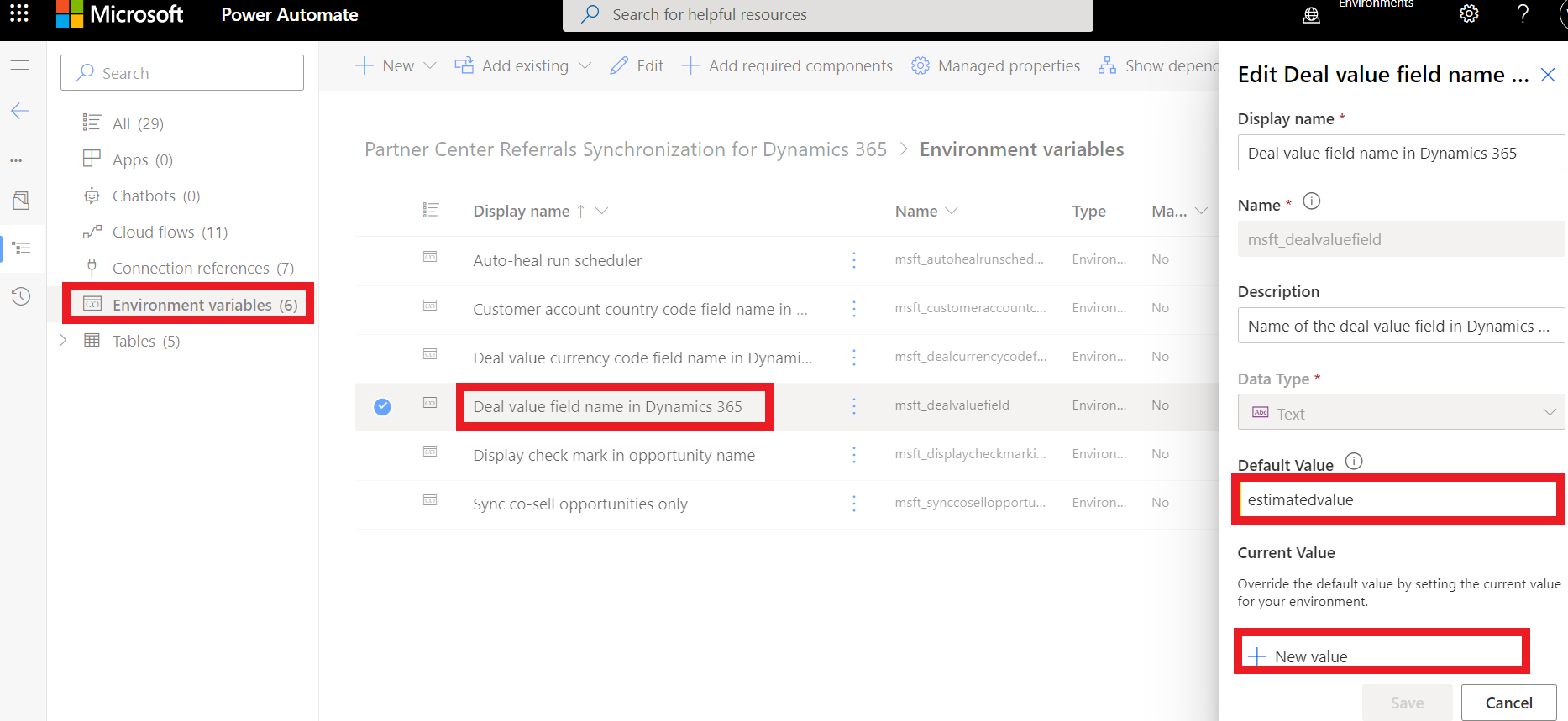This screenshot has height=721, width=1568.
Task: Select Connection references (7)
Action: [x=190, y=268]
